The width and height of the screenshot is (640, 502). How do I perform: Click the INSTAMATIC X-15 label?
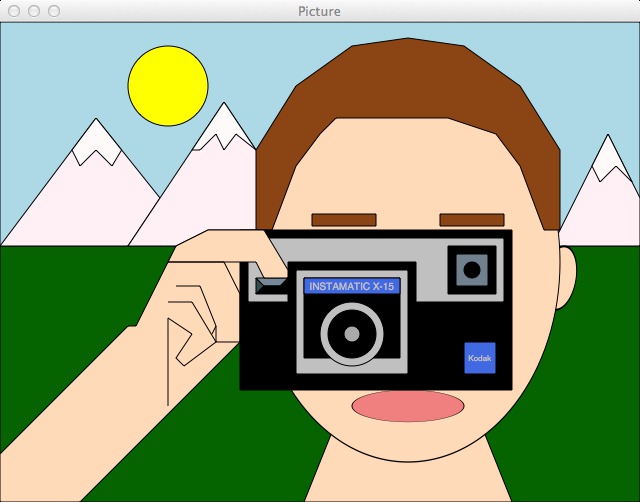351,286
